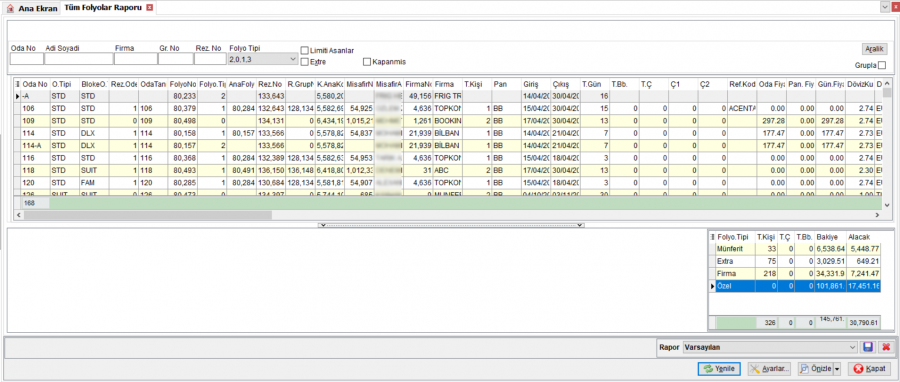Screen dimensions: 900x382
Task: Open the main grid column chooser icon
Action: (x=17, y=84)
